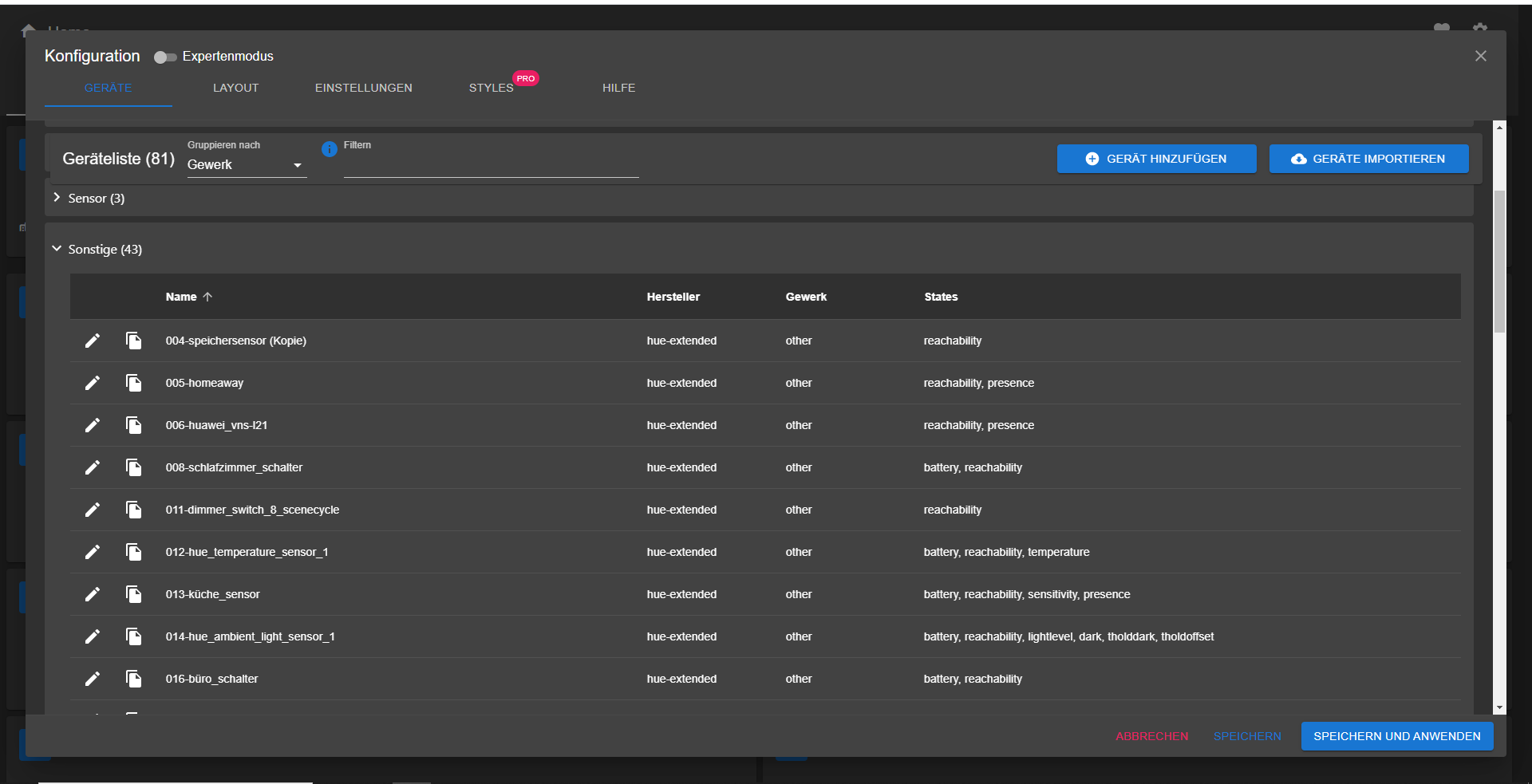Copy the 005-homeaway device
Image resolution: width=1532 pixels, height=784 pixels.
click(133, 383)
